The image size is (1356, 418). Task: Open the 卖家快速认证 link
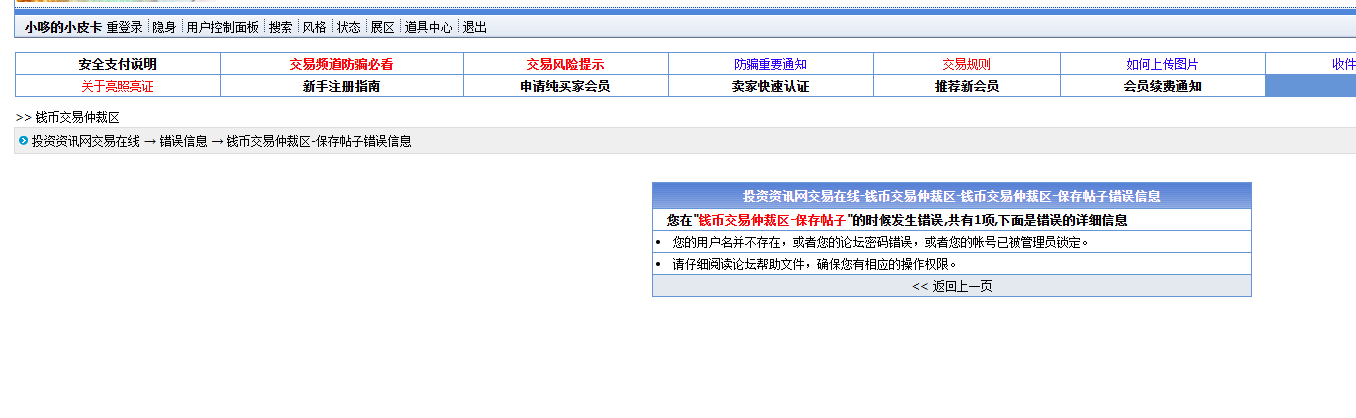point(770,86)
